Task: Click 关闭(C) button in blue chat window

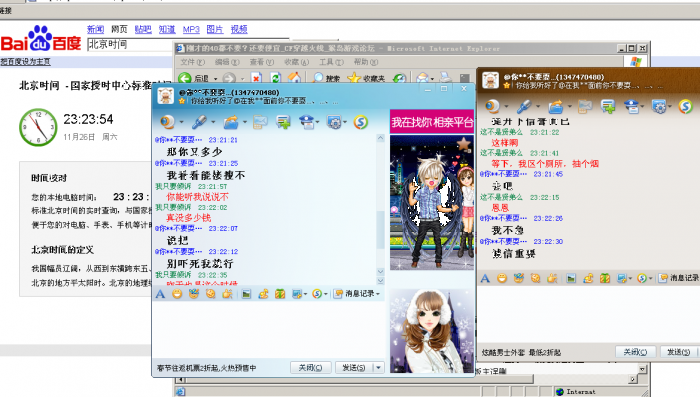Action: (x=310, y=368)
